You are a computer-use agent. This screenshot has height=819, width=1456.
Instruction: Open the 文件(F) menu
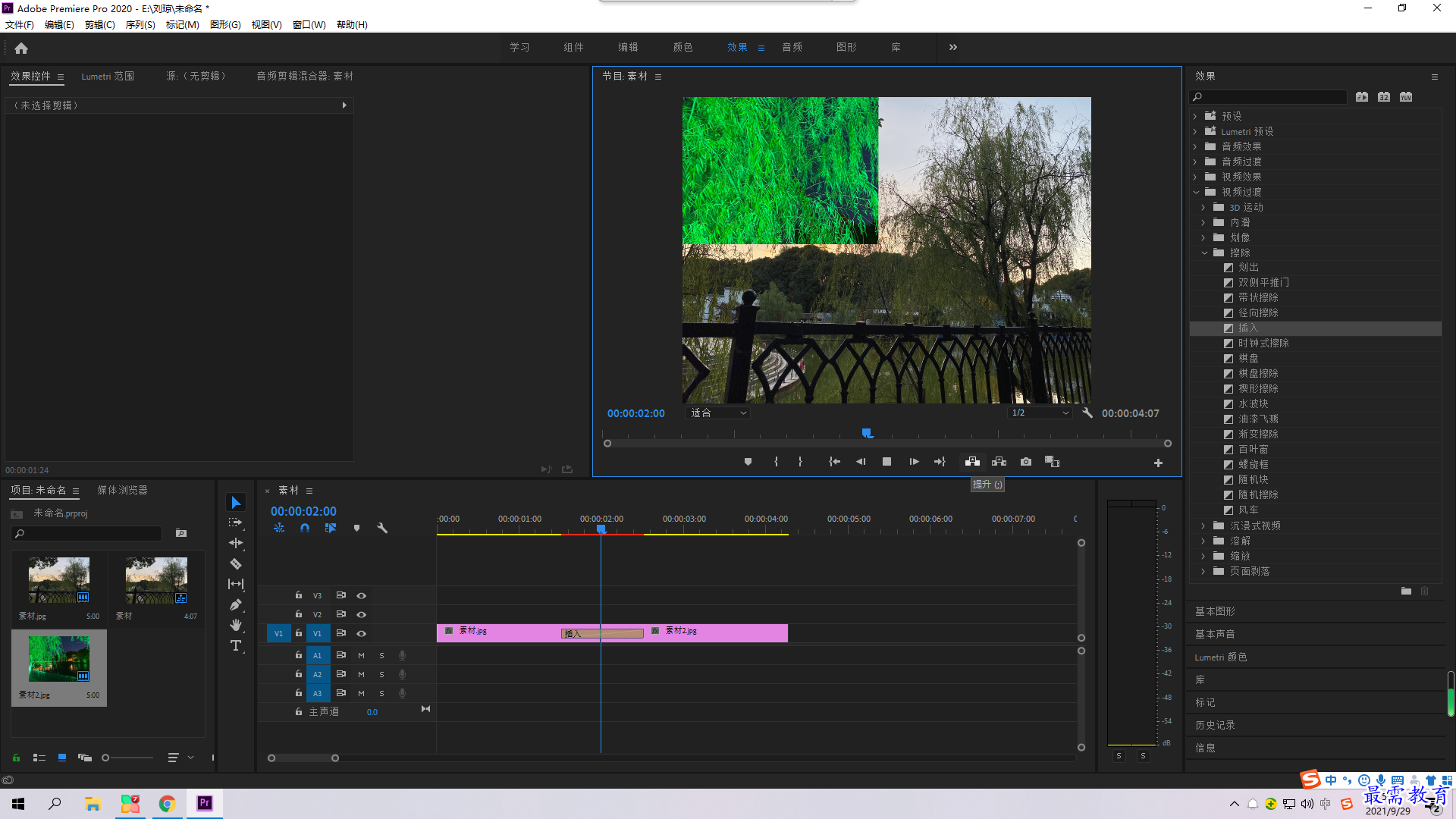20,25
